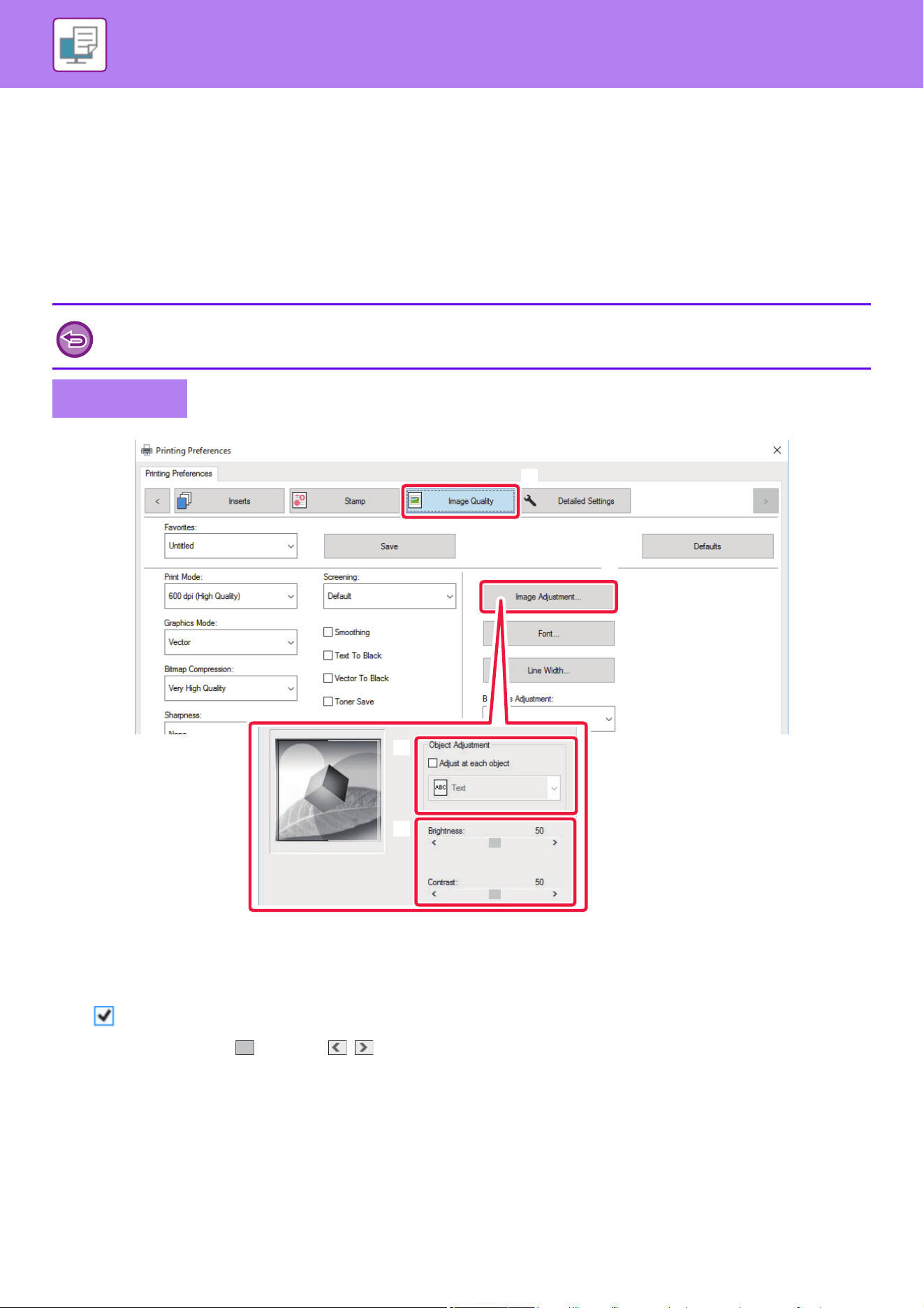Check the Adjust at each object option
The width and height of the screenshot is (924, 1308).
point(433,763)
